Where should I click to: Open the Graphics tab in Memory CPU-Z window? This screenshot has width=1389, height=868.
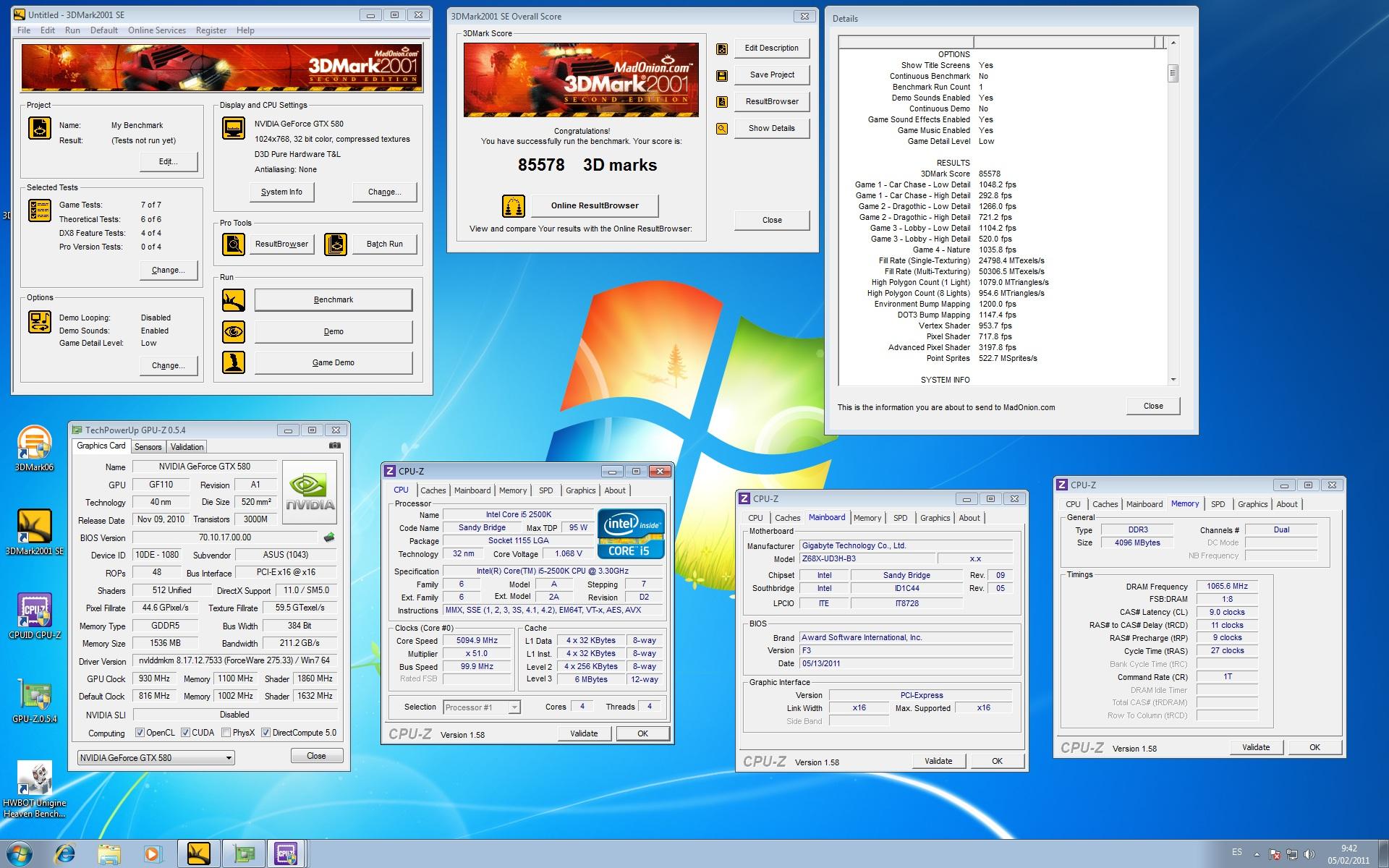(x=1252, y=504)
